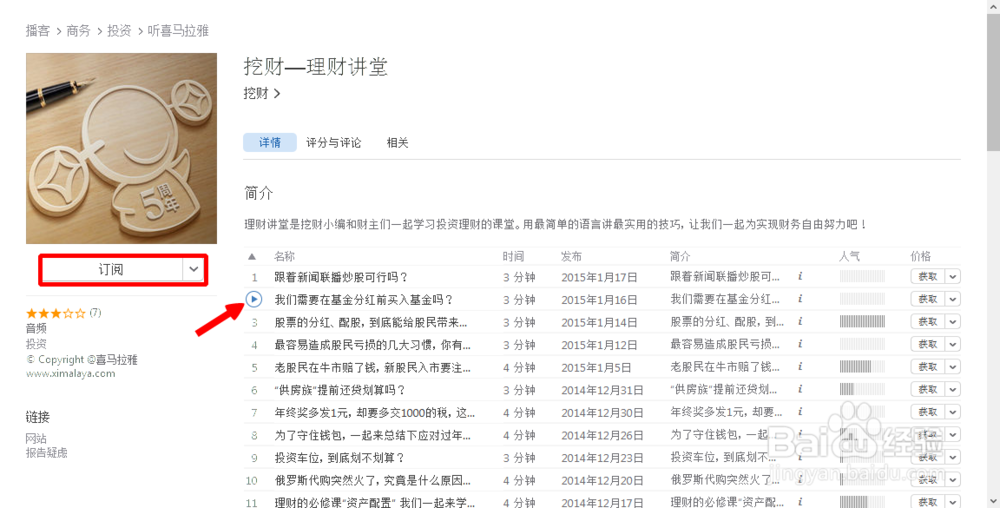Click the 2015年1月17日 date cell
Viewport: 1000px width, 508px height.
[x=599, y=277]
